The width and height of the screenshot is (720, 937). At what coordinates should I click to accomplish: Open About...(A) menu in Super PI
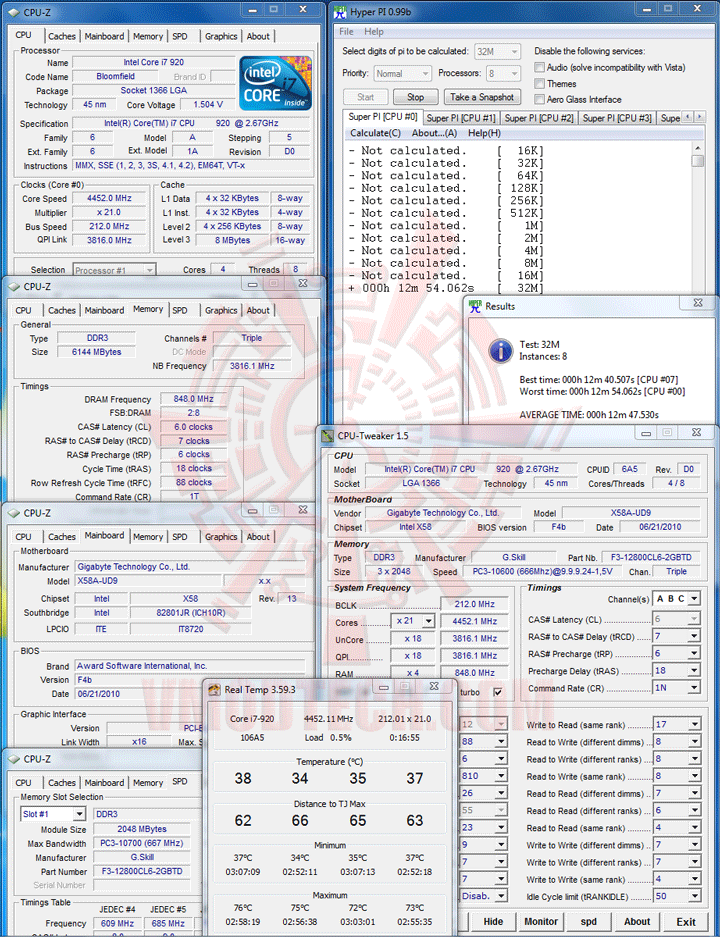point(434,133)
